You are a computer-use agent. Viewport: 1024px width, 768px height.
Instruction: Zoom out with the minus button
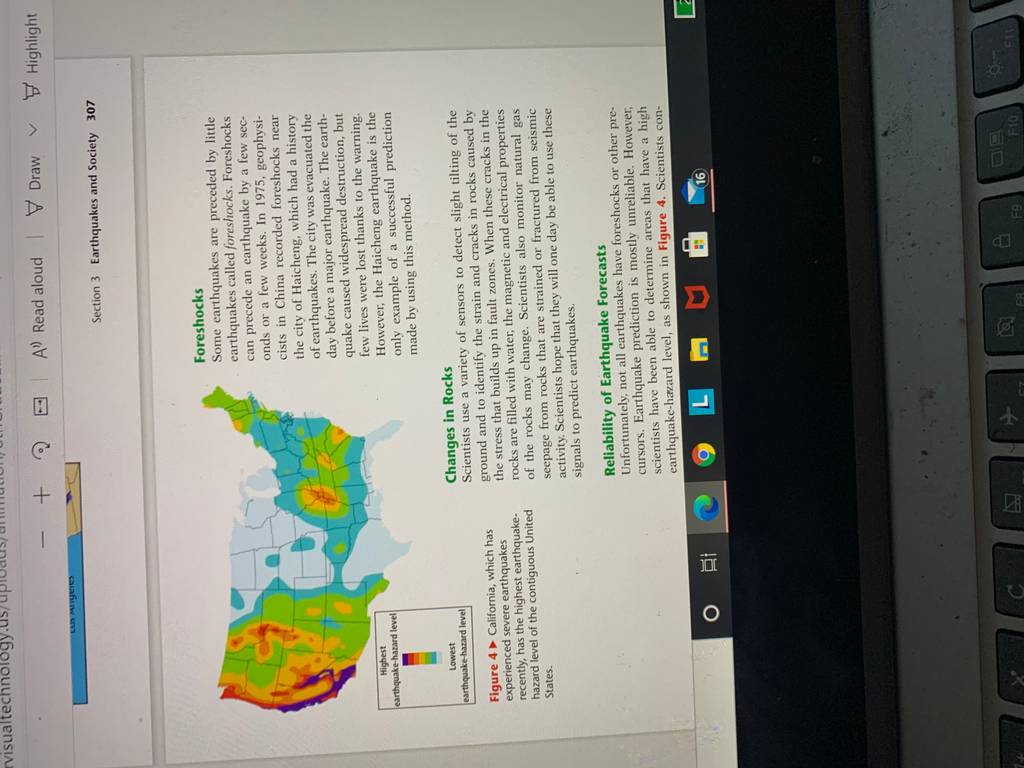[41, 539]
